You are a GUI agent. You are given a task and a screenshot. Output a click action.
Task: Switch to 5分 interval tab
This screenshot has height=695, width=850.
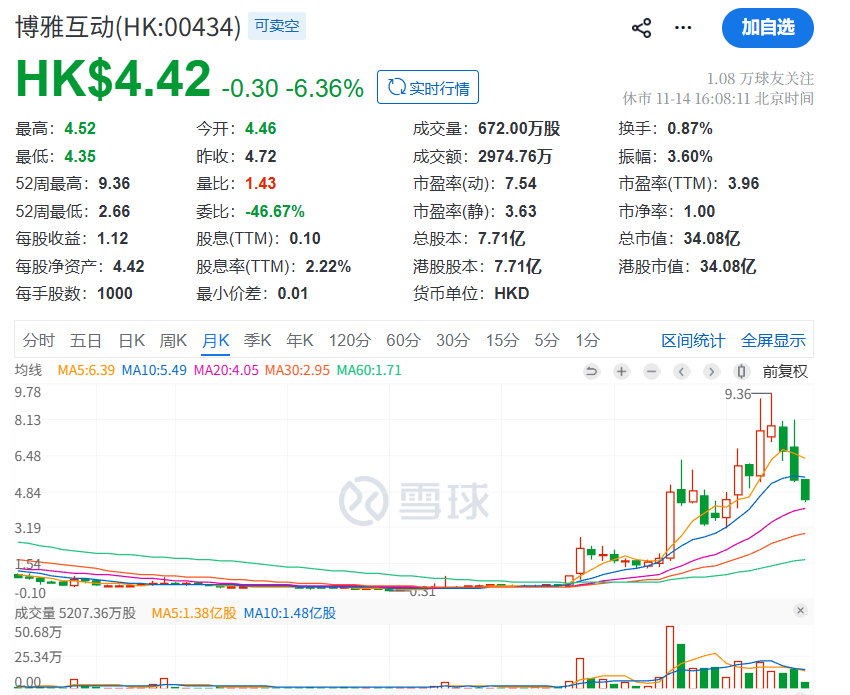coord(546,340)
